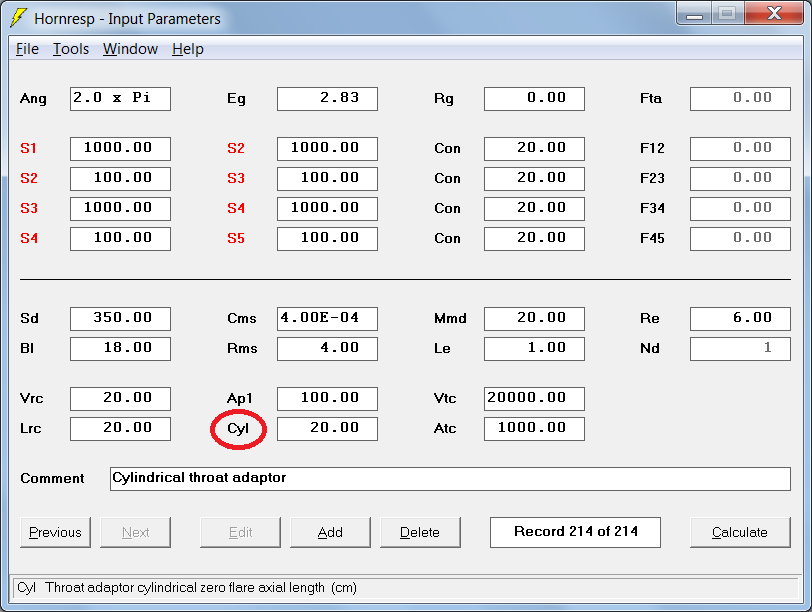The width and height of the screenshot is (812, 612).
Task: Click the Previous record button
Action: (x=55, y=532)
